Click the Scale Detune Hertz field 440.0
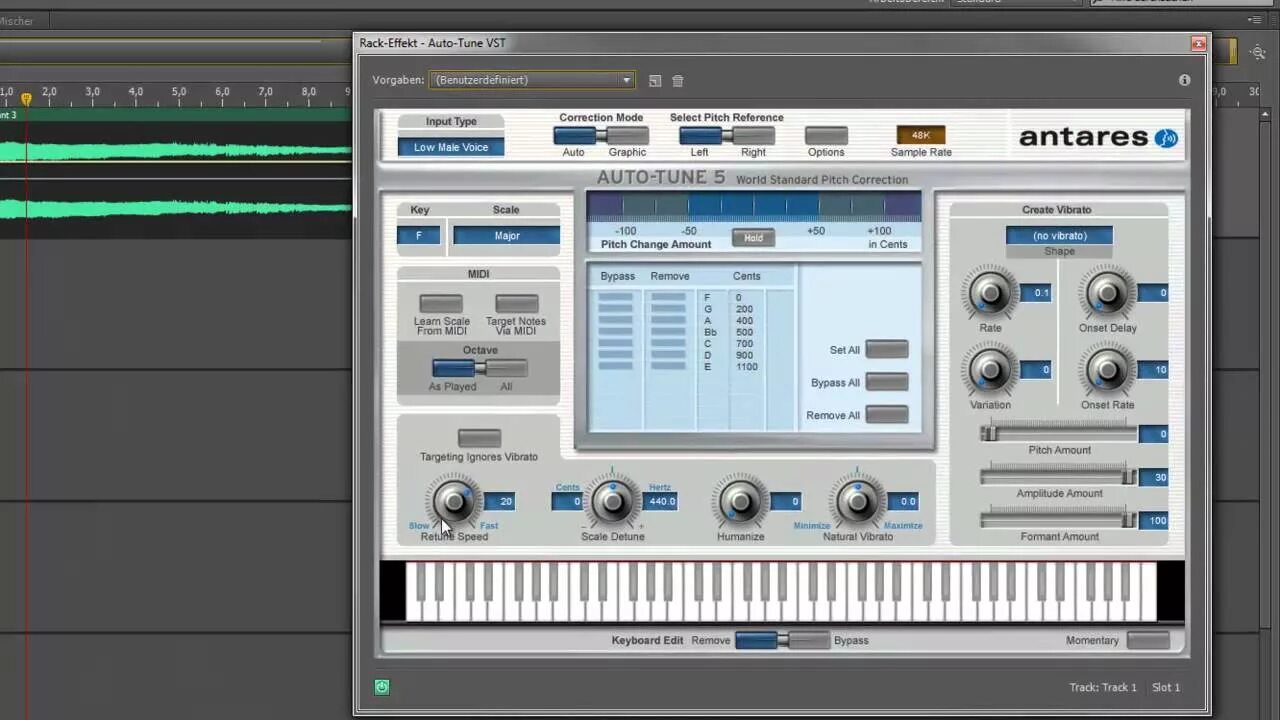The image size is (1280, 720). [x=661, y=502]
